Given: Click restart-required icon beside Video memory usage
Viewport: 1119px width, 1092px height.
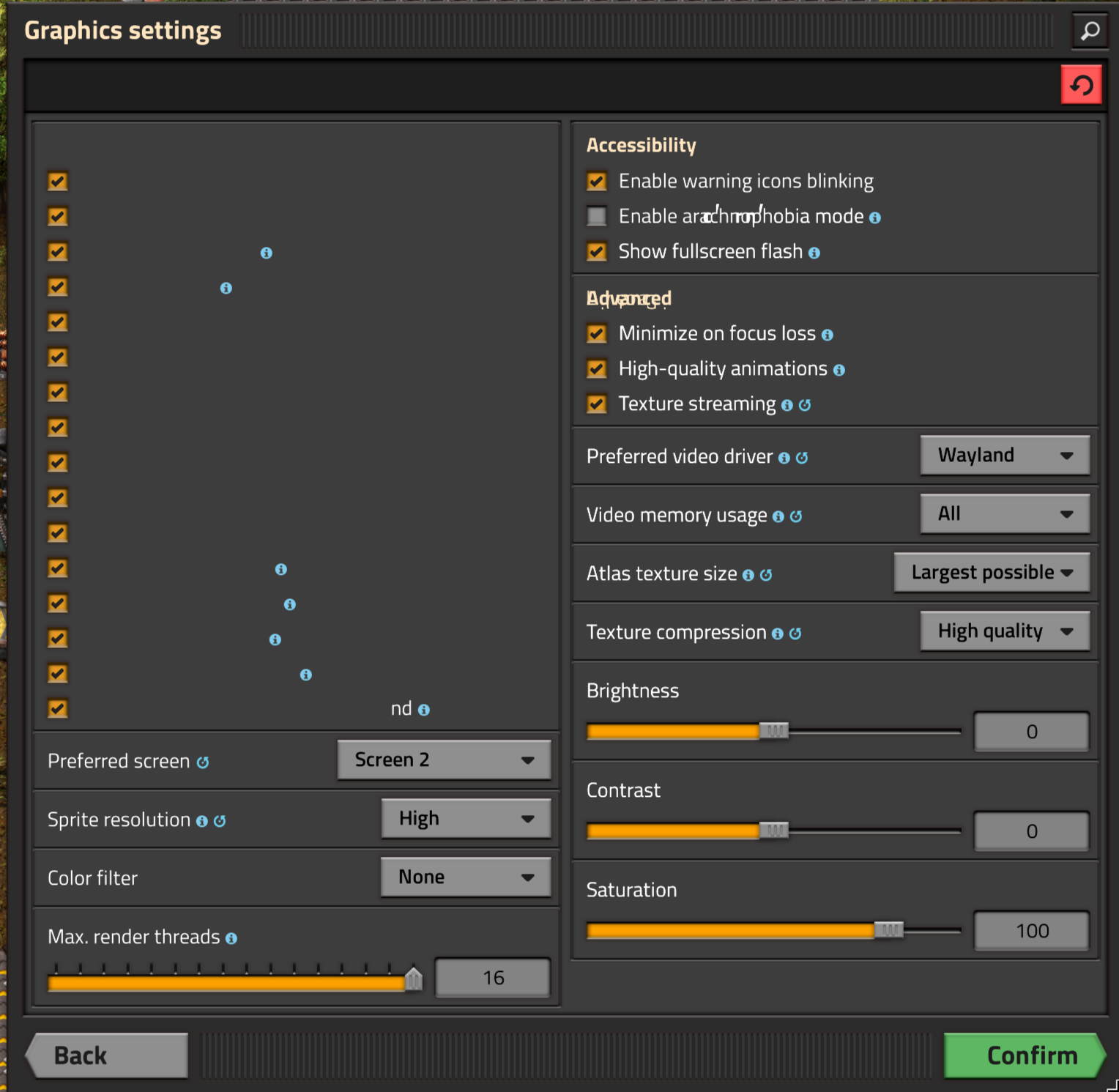Looking at the screenshot, I should pos(795,516).
